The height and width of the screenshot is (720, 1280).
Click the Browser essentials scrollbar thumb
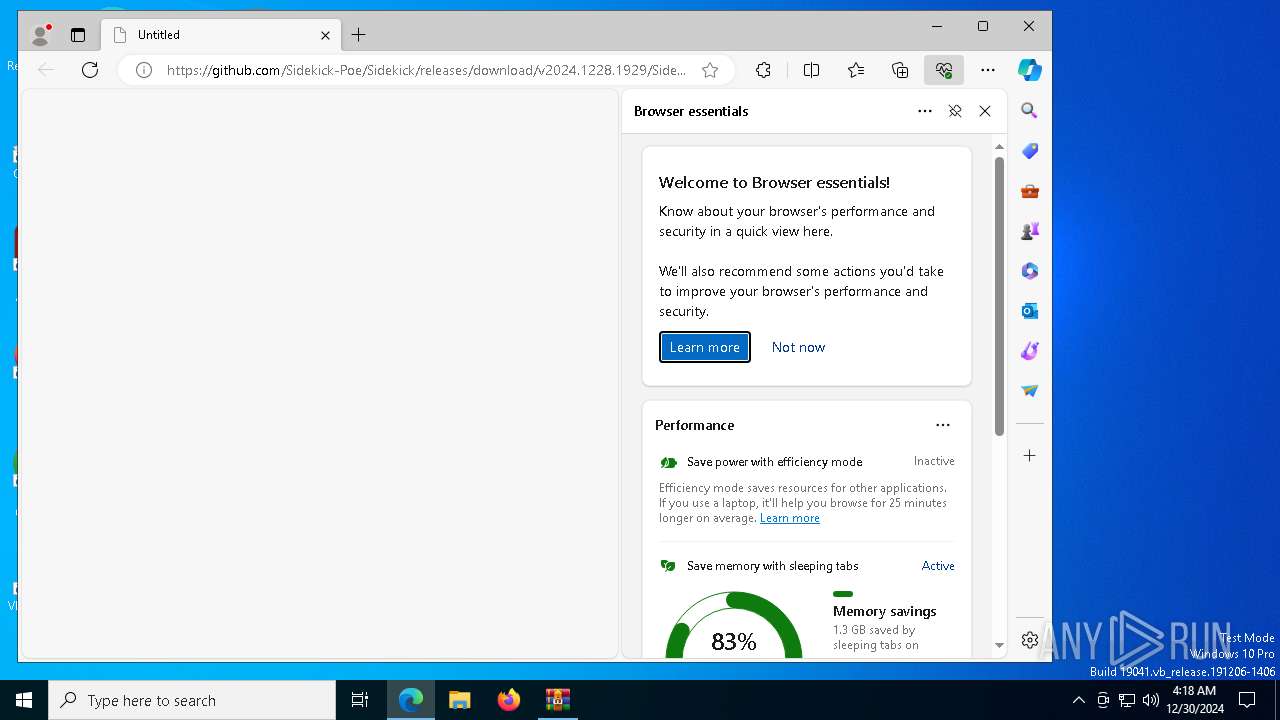(999, 296)
